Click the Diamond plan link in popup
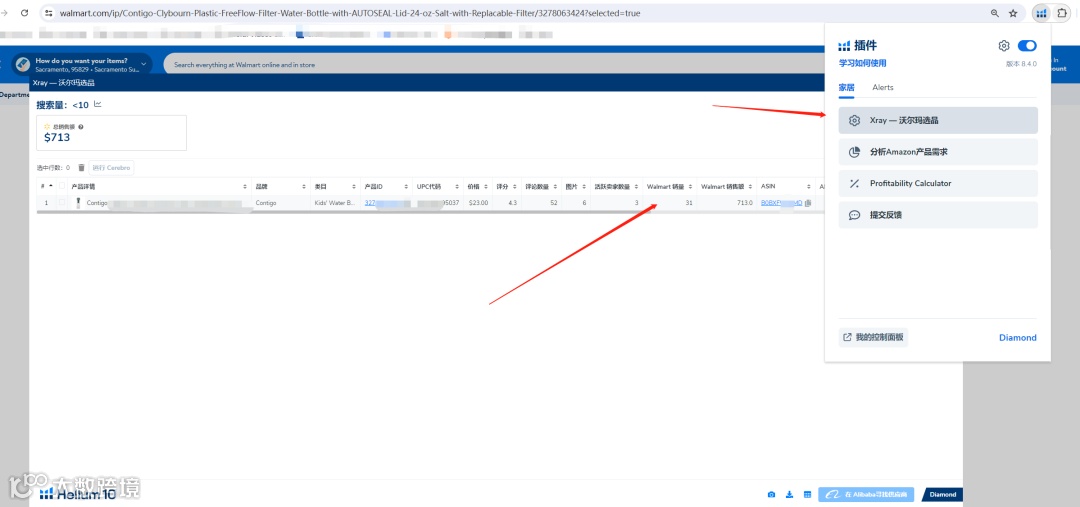Viewport: 1080px width, 507px height. click(x=1017, y=338)
